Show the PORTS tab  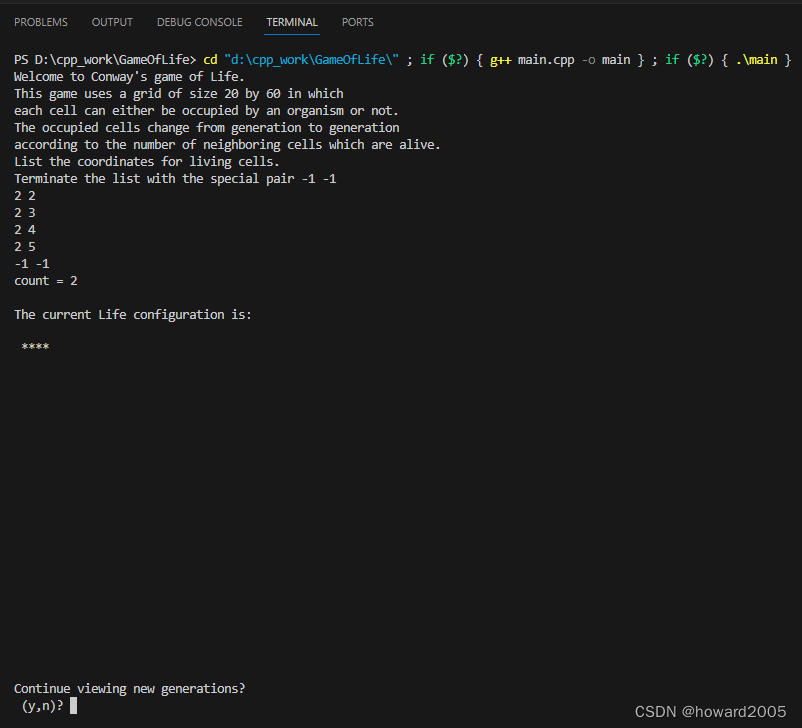coord(357,22)
